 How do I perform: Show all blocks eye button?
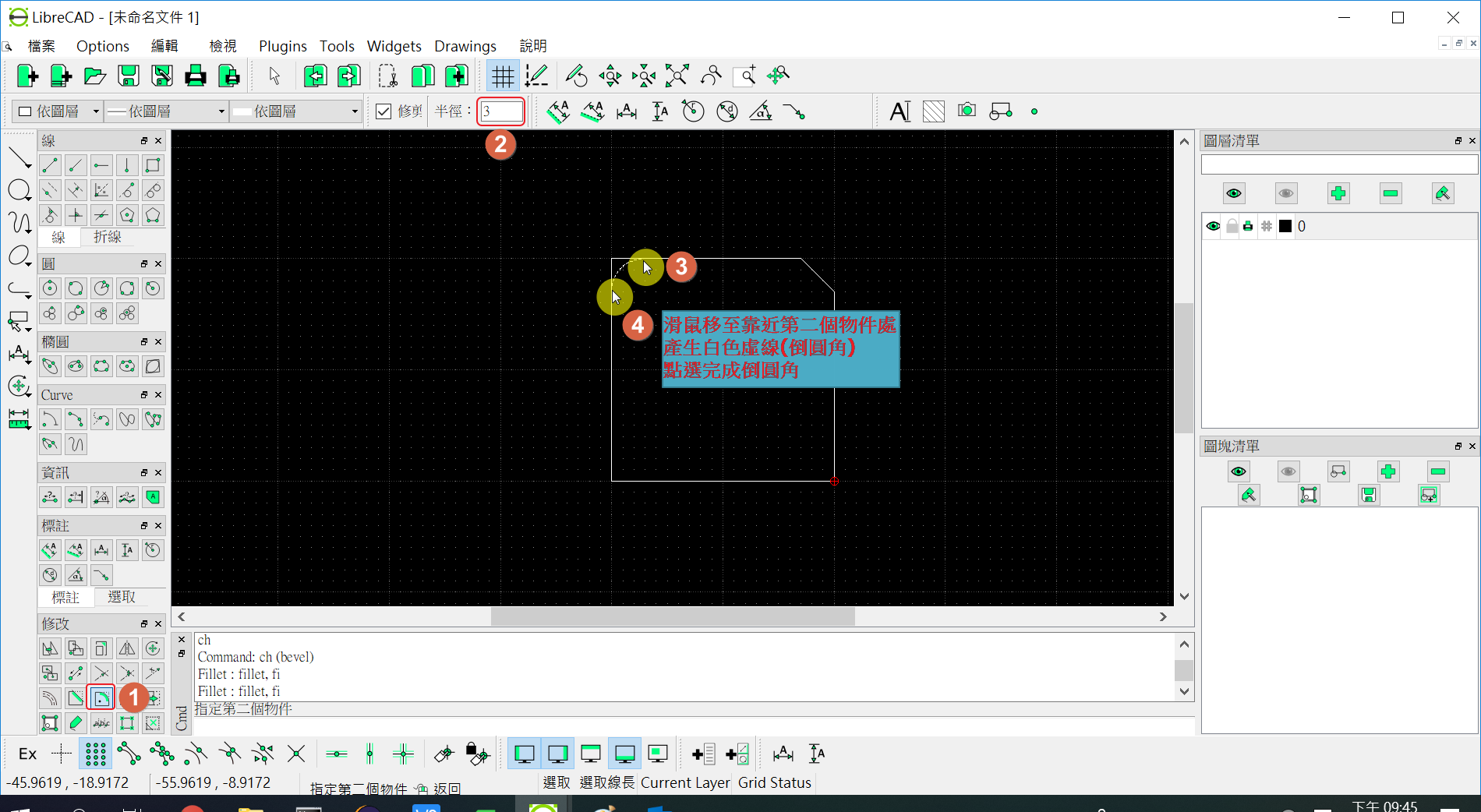1239,471
